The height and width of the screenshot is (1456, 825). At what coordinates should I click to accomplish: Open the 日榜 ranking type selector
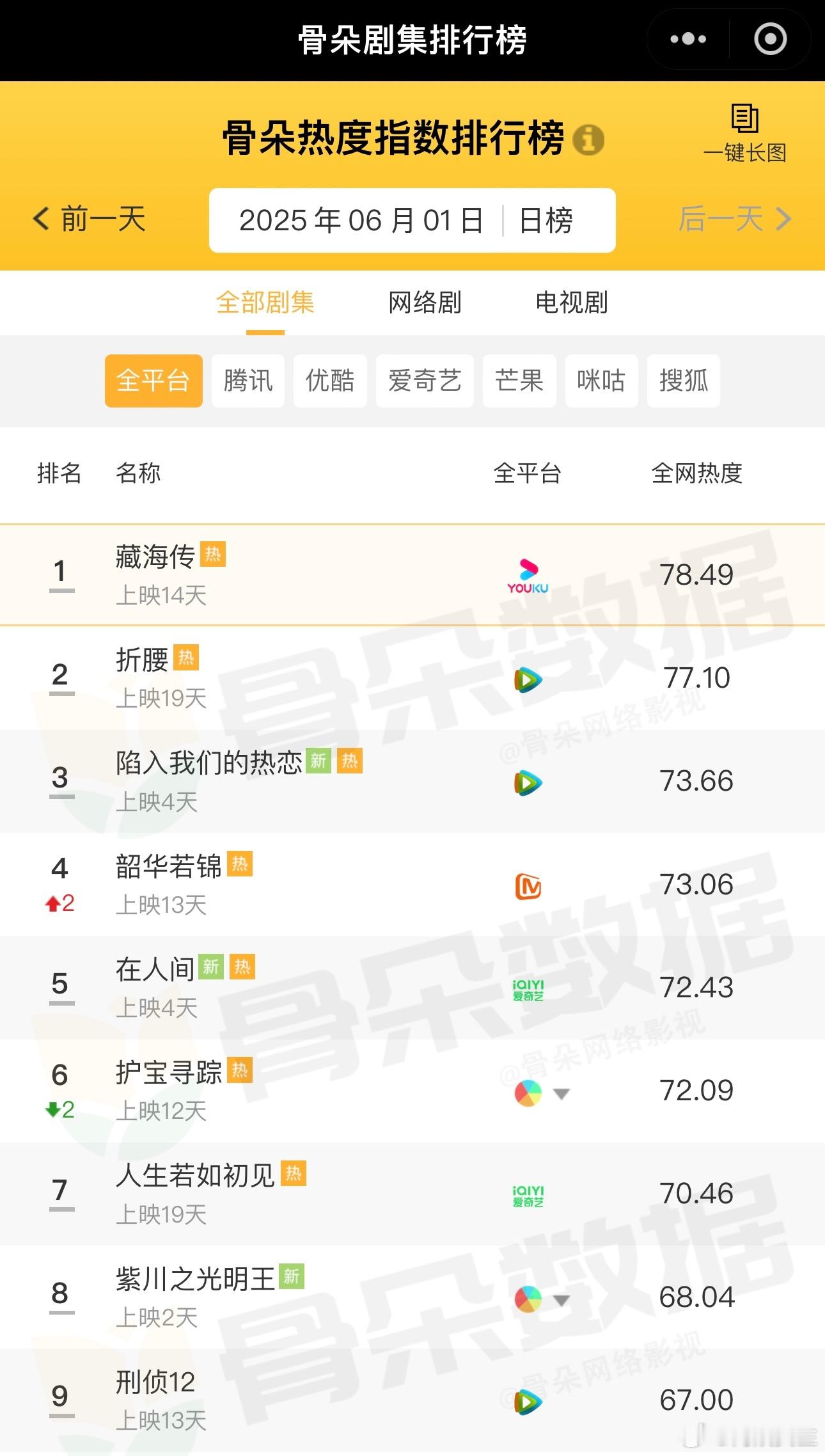click(546, 221)
